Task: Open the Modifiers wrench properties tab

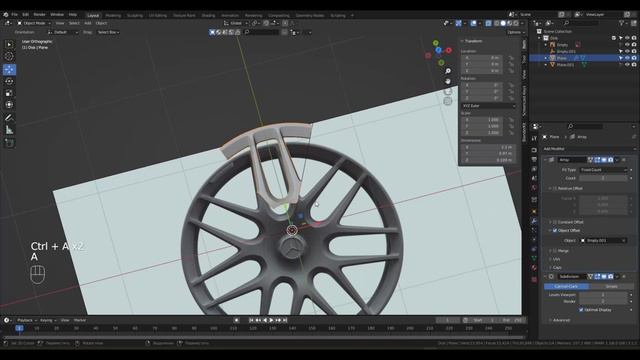Action: pos(534,221)
